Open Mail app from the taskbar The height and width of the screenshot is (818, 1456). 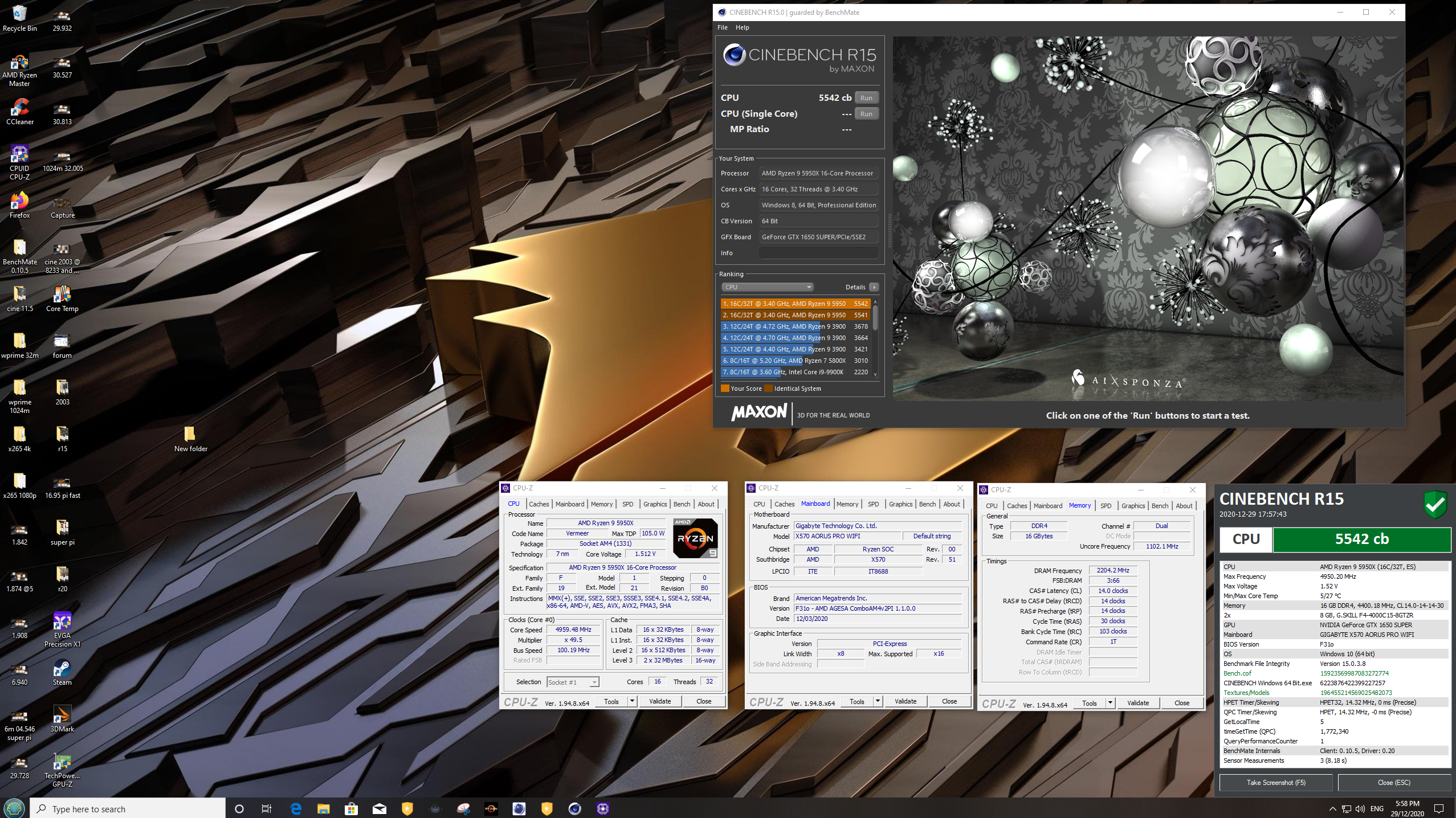[x=380, y=808]
